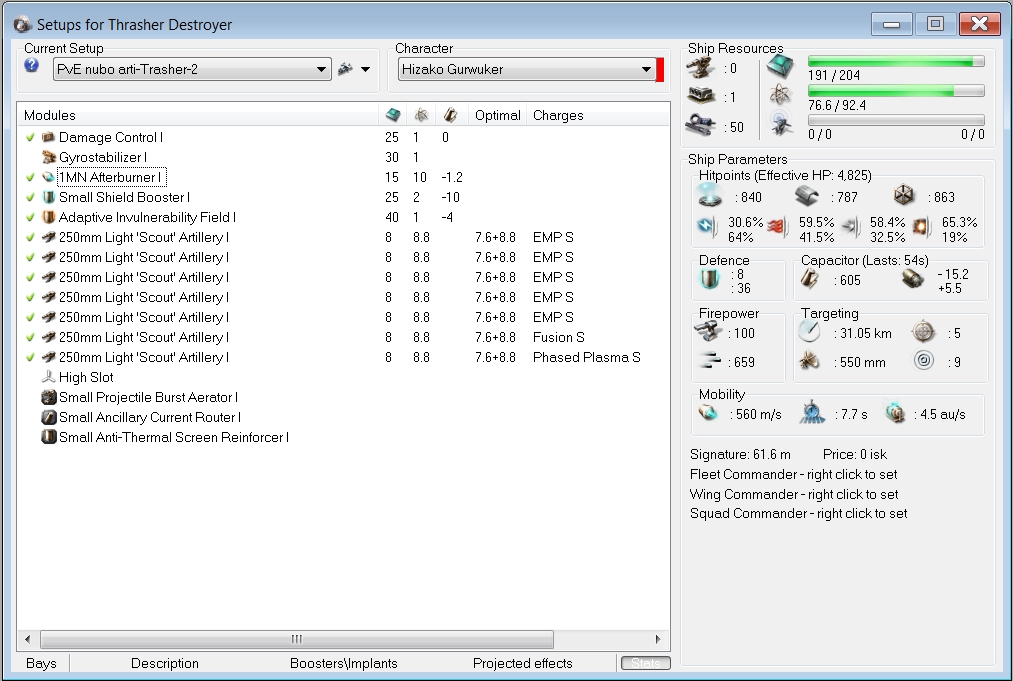Click the Small Shield Booster I icon
The width and height of the screenshot is (1013, 681).
click(x=48, y=197)
